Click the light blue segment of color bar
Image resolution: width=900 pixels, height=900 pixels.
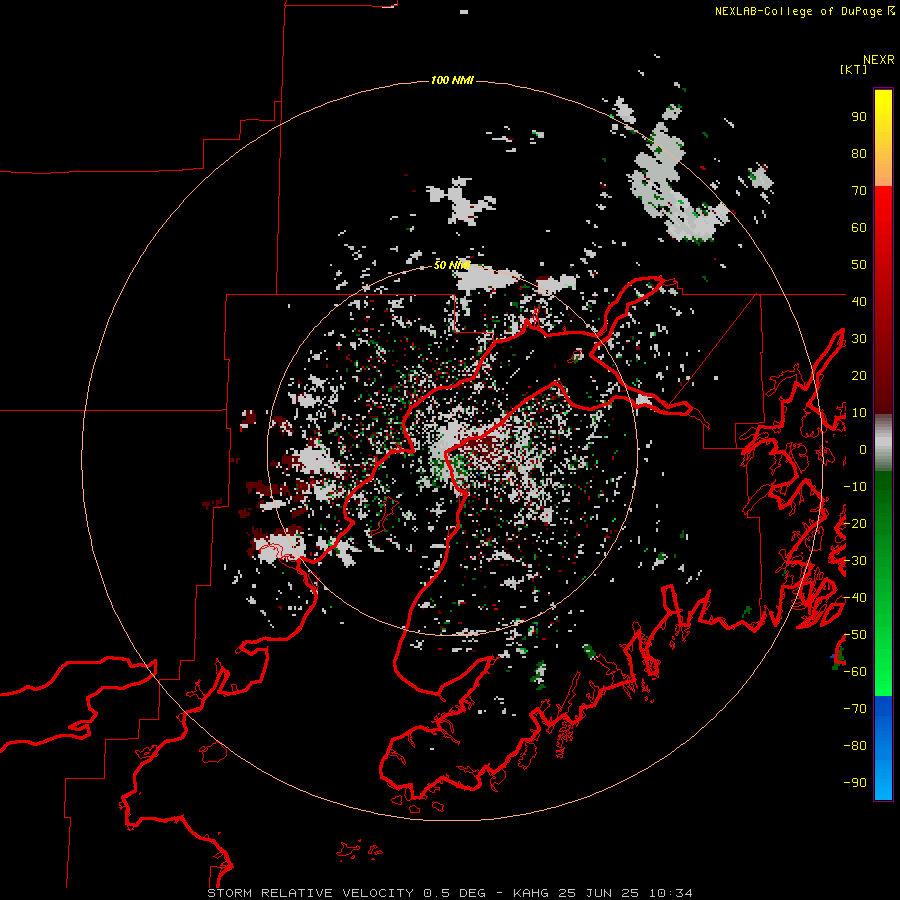[883, 775]
